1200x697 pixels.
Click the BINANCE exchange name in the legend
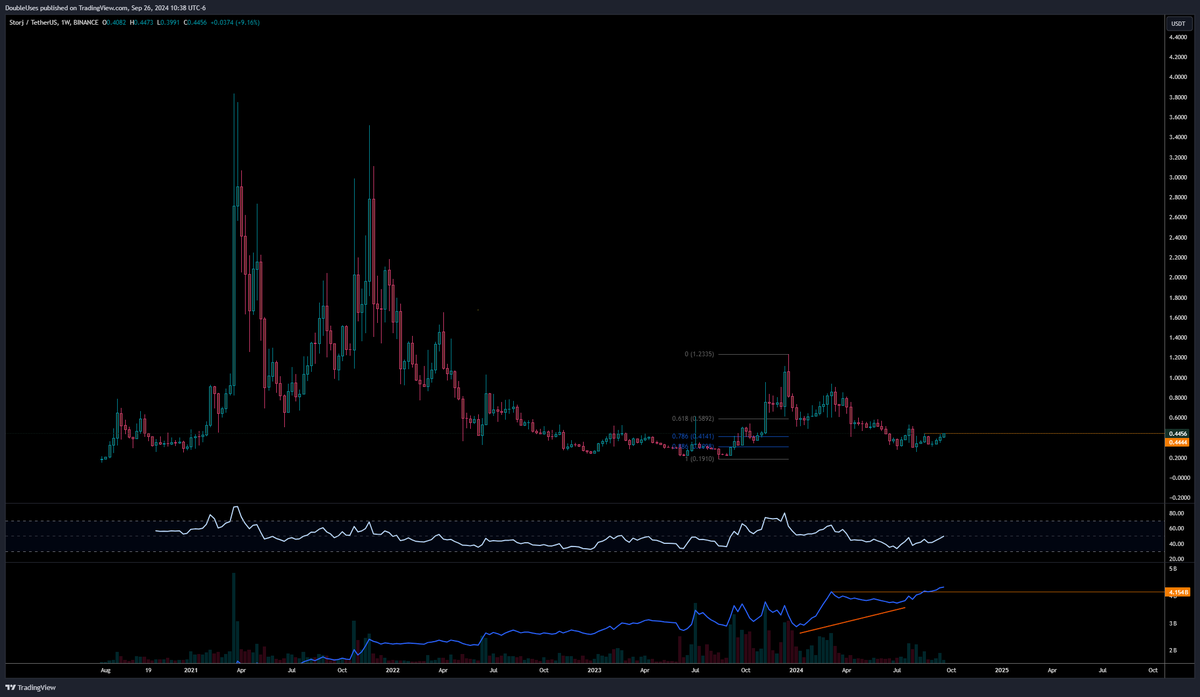tap(85, 22)
